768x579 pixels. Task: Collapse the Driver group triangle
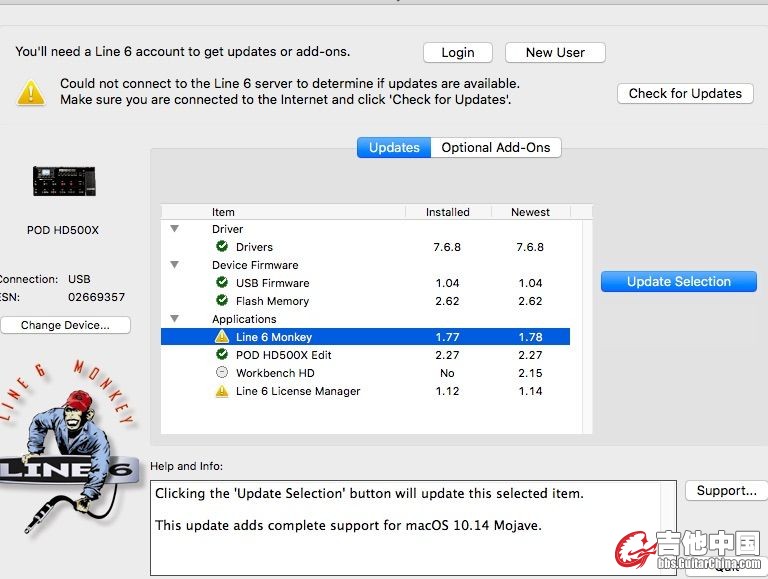pyautogui.click(x=175, y=229)
